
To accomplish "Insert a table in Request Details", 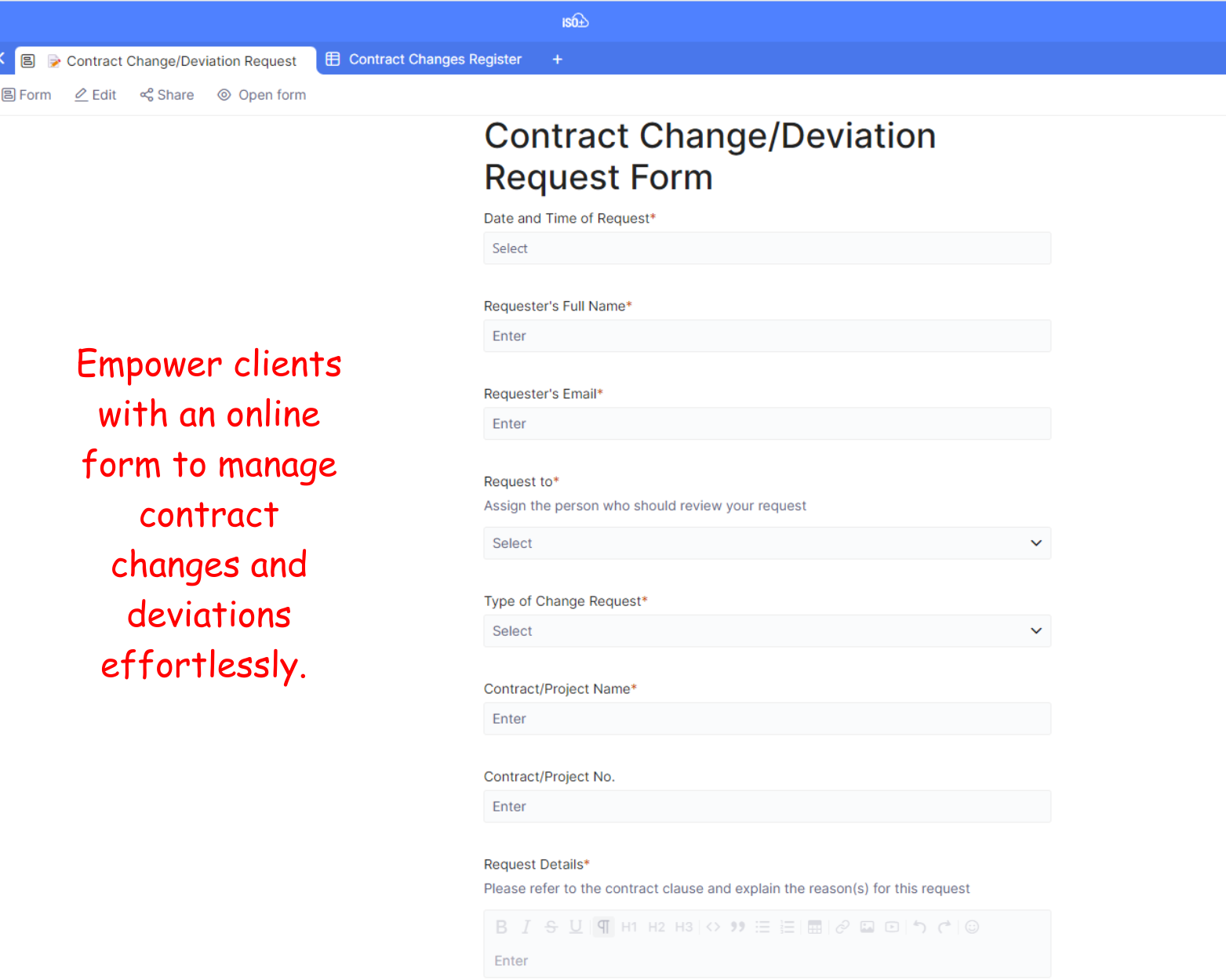I will pos(815,927).
